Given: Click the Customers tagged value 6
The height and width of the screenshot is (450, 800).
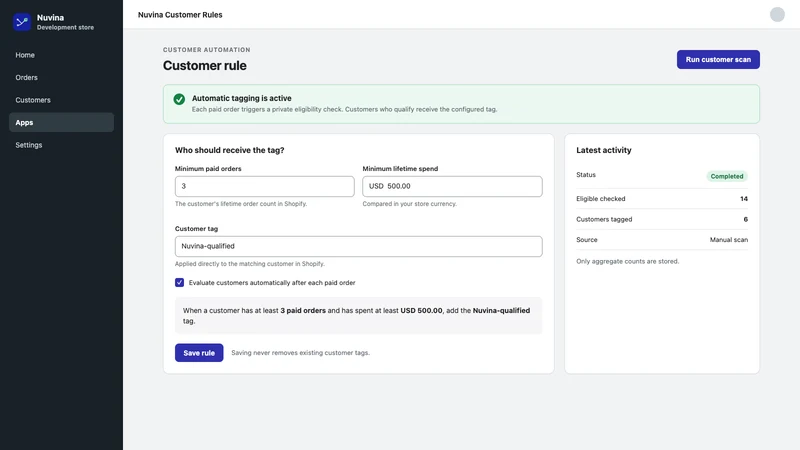Looking at the screenshot, I should pos(745,219).
